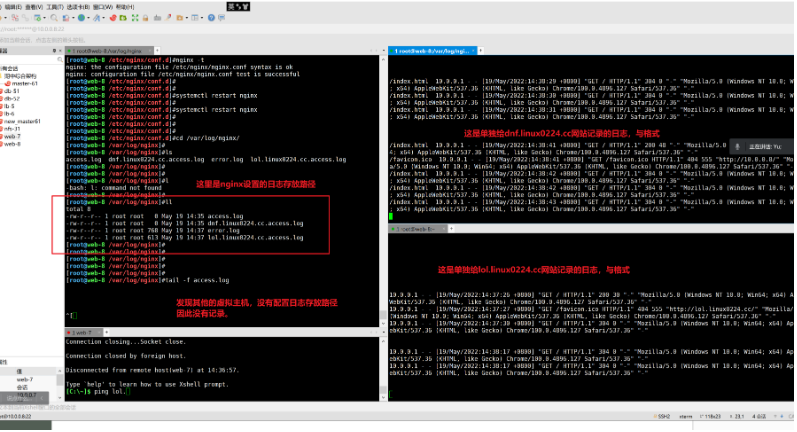Click the web-7 terminal vertical scrollbar
Image resolution: width=797 pixels, height=432 pixels.
[383, 368]
